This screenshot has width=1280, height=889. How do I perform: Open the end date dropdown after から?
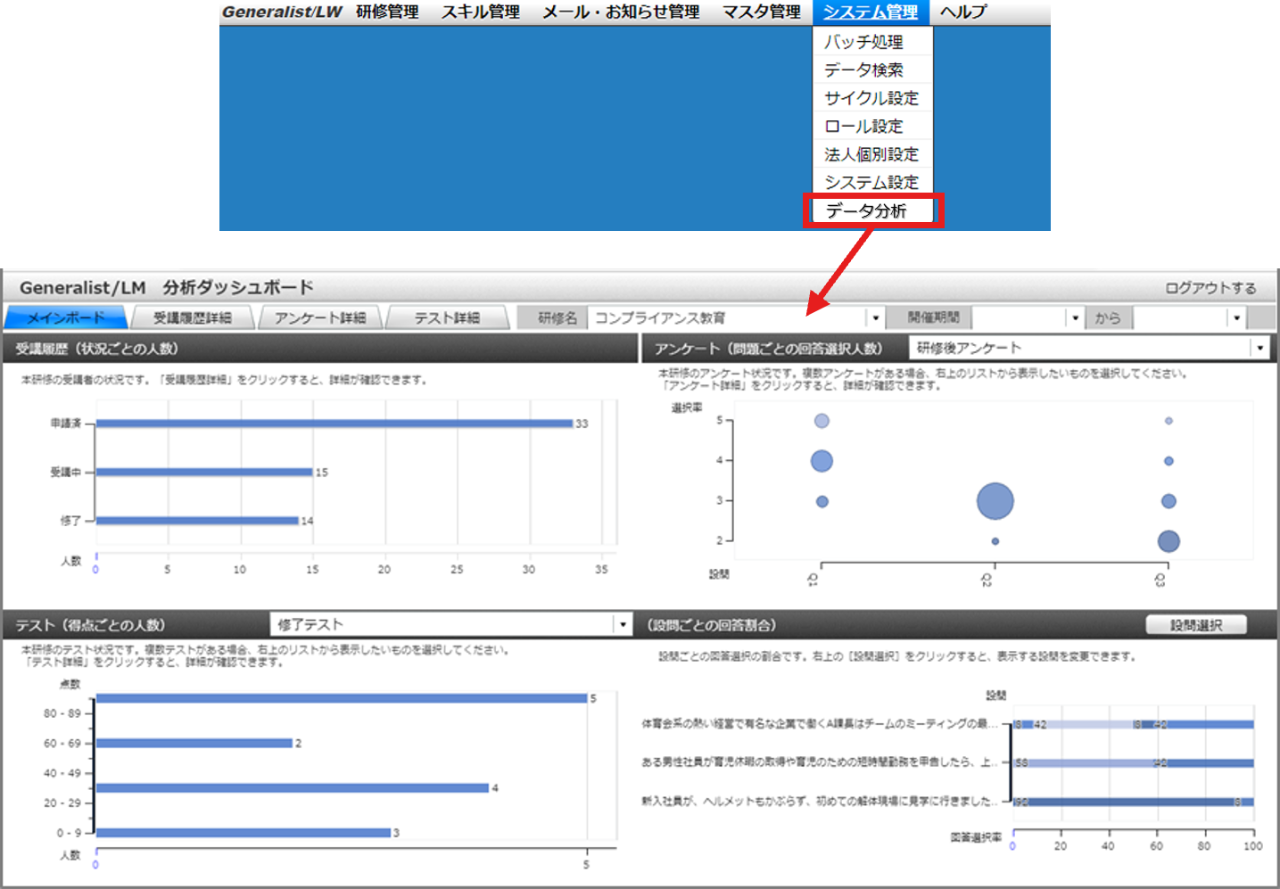1237,318
